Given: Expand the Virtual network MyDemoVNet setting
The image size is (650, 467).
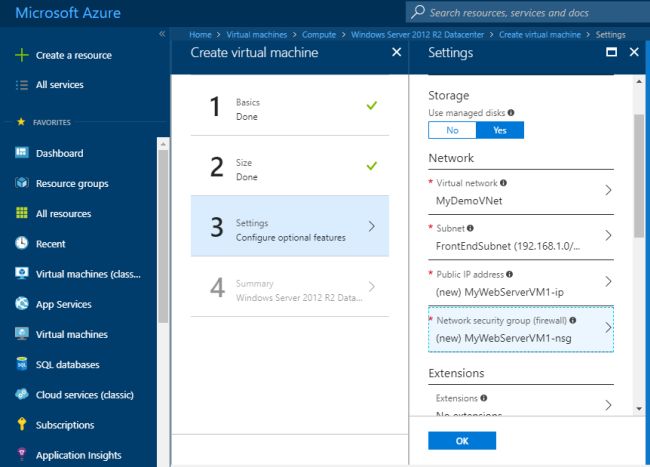Looking at the screenshot, I should 520,192.
